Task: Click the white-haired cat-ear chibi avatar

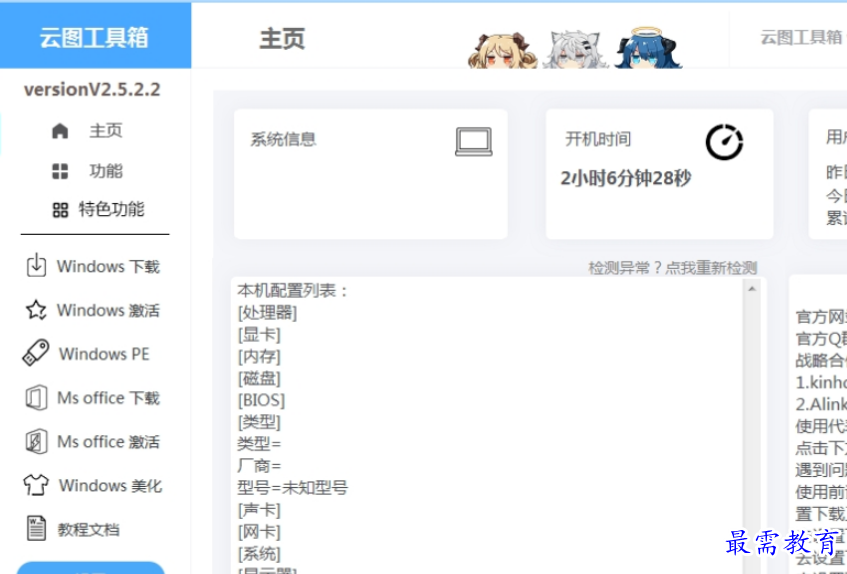Action: (575, 50)
